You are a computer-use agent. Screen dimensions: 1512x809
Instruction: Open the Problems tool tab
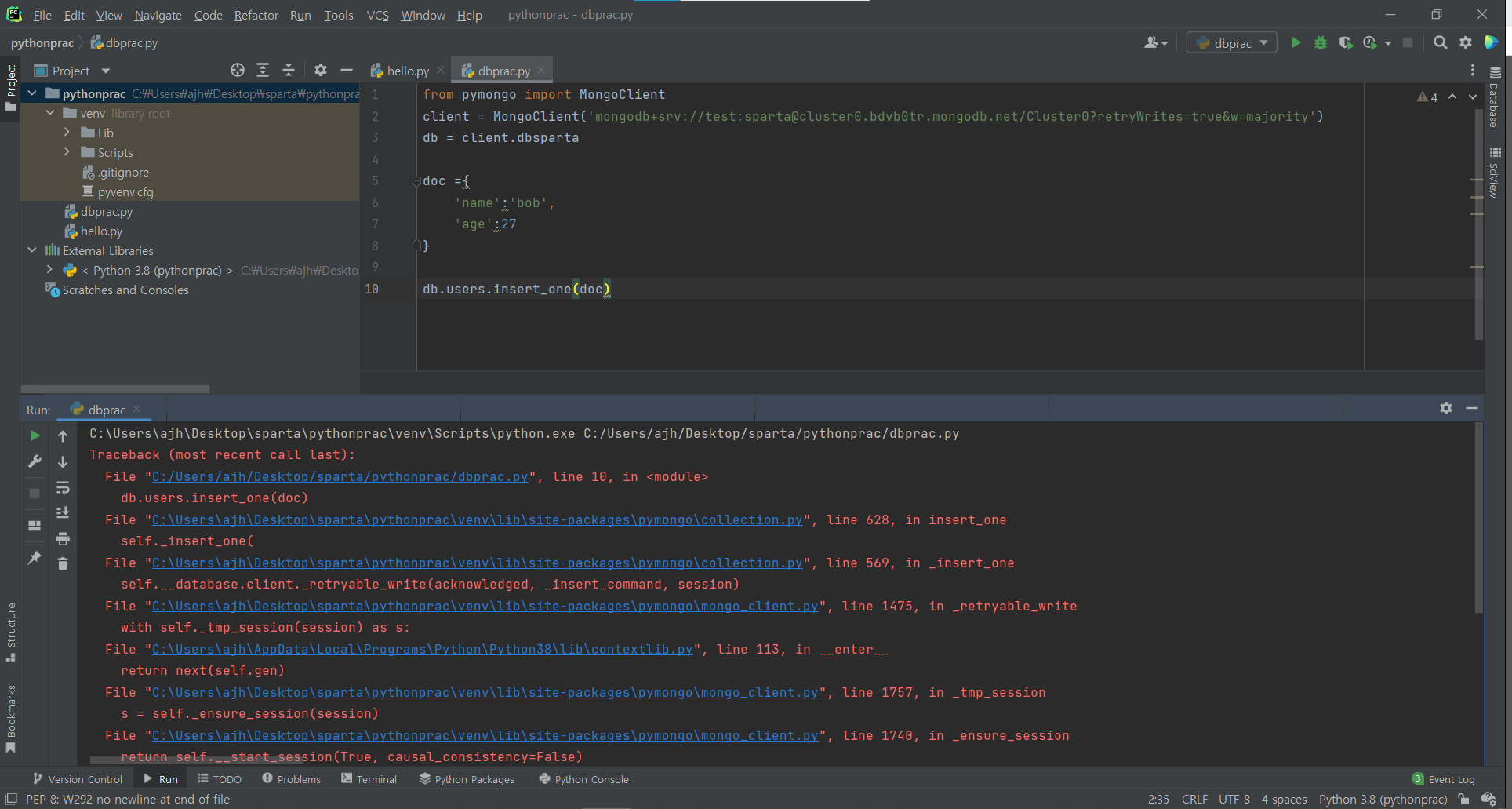pos(291,779)
